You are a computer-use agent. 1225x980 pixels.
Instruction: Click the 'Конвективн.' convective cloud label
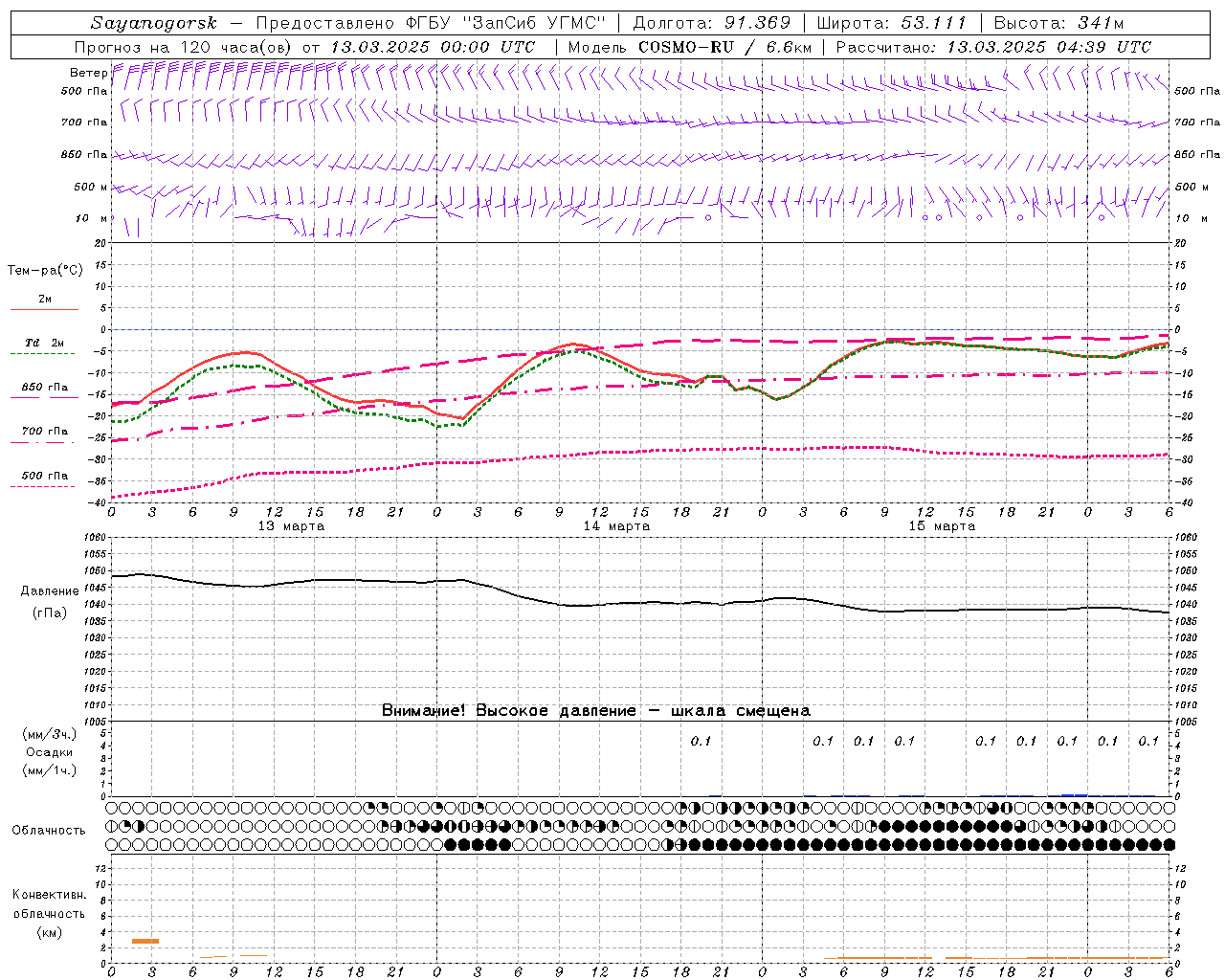coord(49,895)
